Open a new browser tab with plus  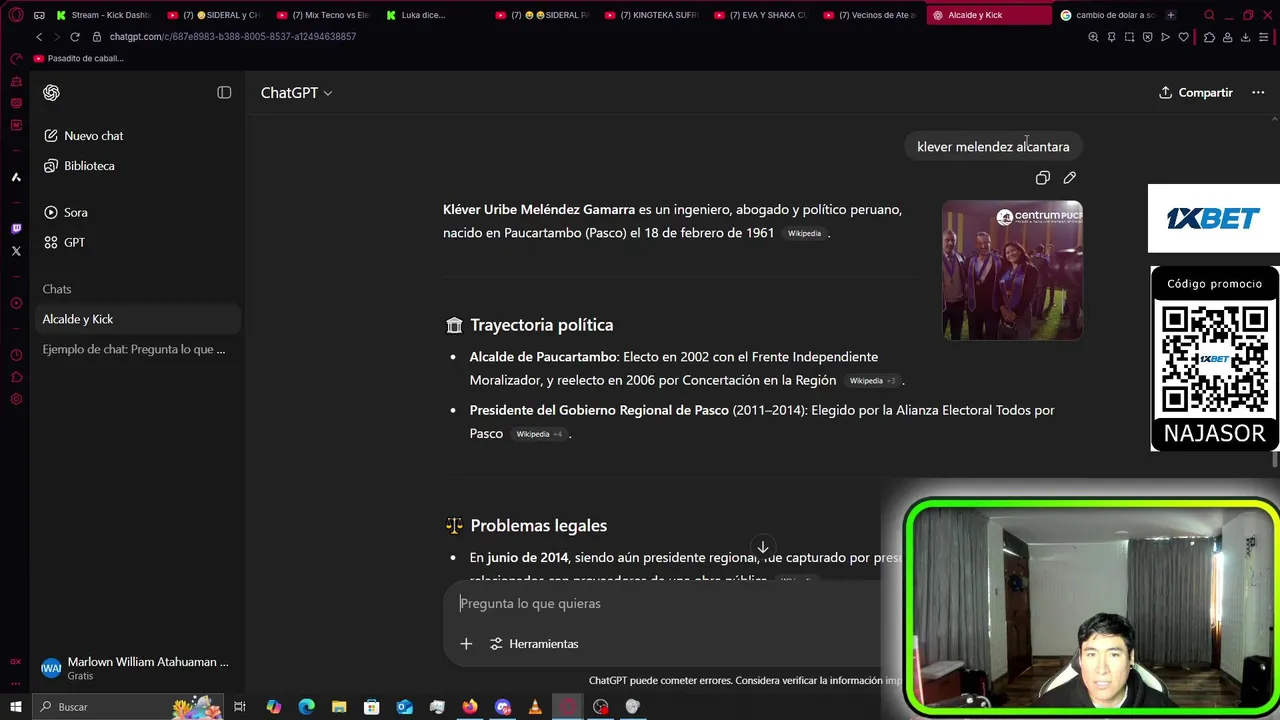point(1171,15)
